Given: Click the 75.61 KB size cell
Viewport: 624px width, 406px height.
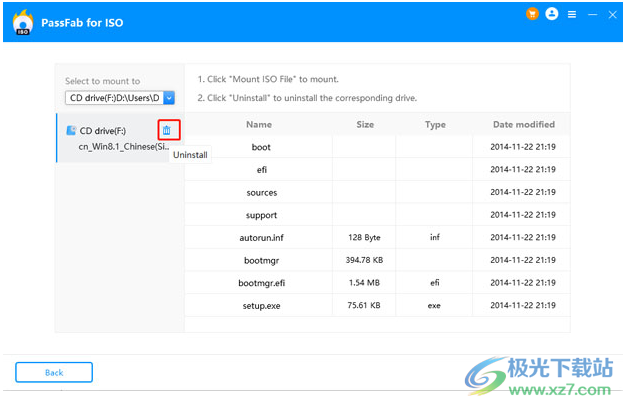Looking at the screenshot, I should [364, 306].
